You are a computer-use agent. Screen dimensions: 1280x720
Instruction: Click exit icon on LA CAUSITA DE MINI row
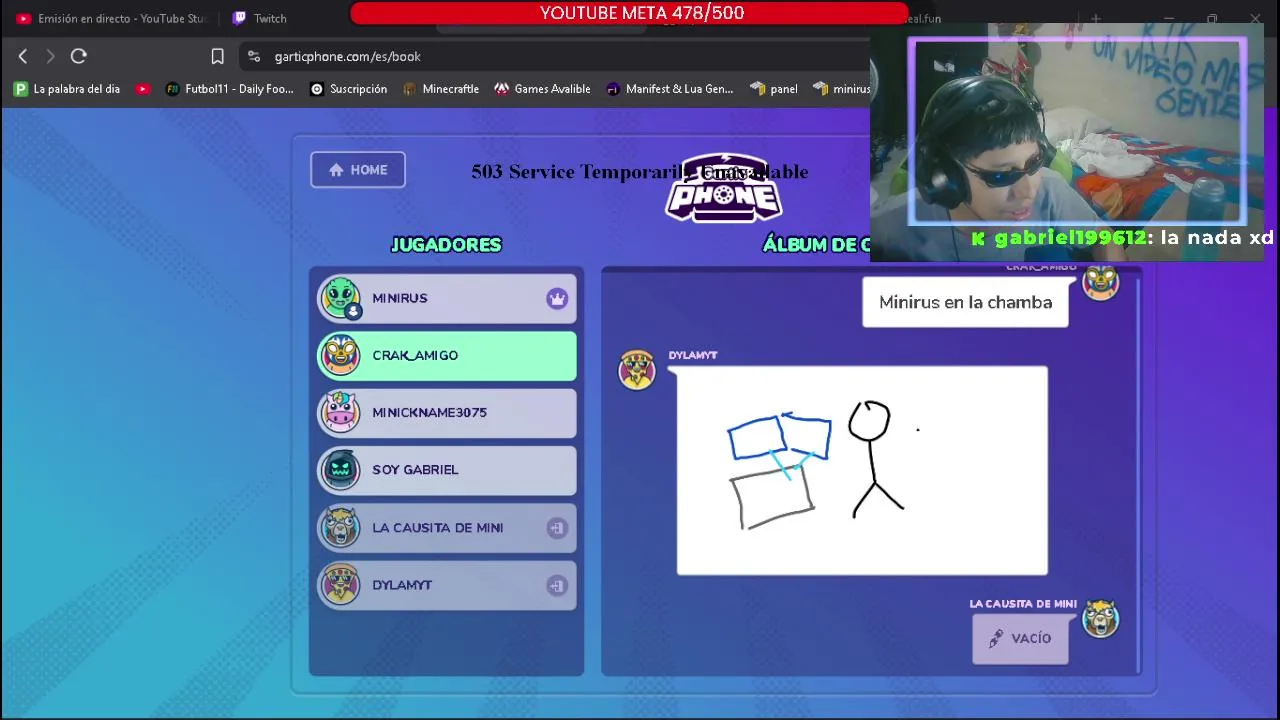(x=557, y=528)
